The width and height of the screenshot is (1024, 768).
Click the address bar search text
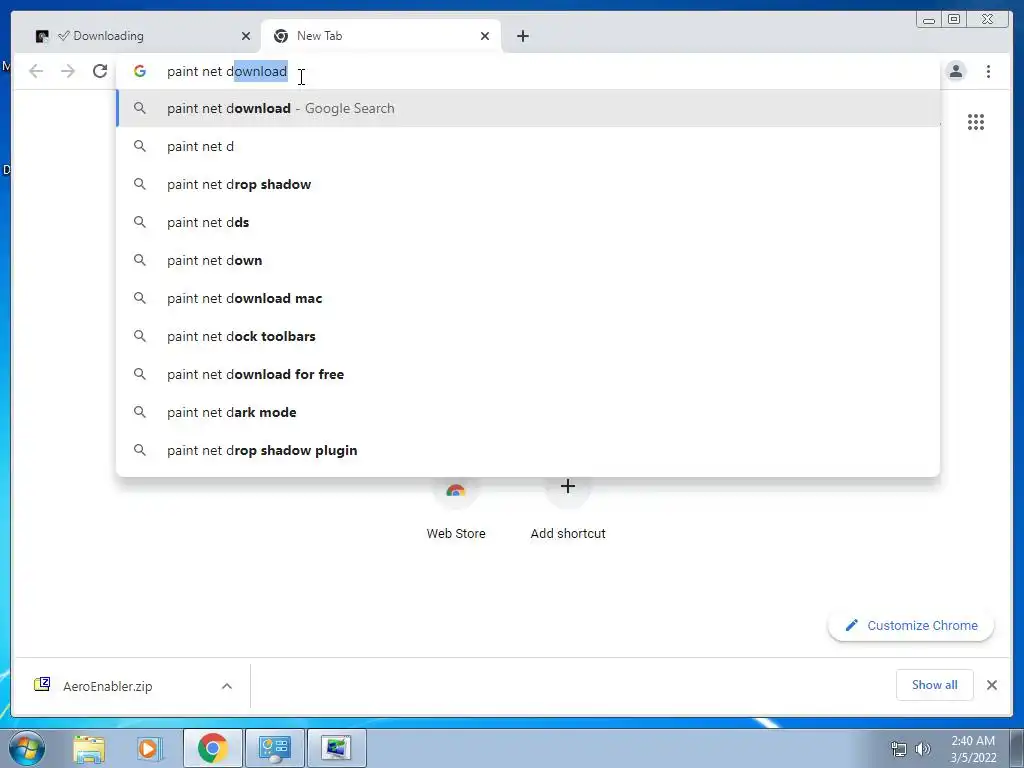[x=227, y=71]
